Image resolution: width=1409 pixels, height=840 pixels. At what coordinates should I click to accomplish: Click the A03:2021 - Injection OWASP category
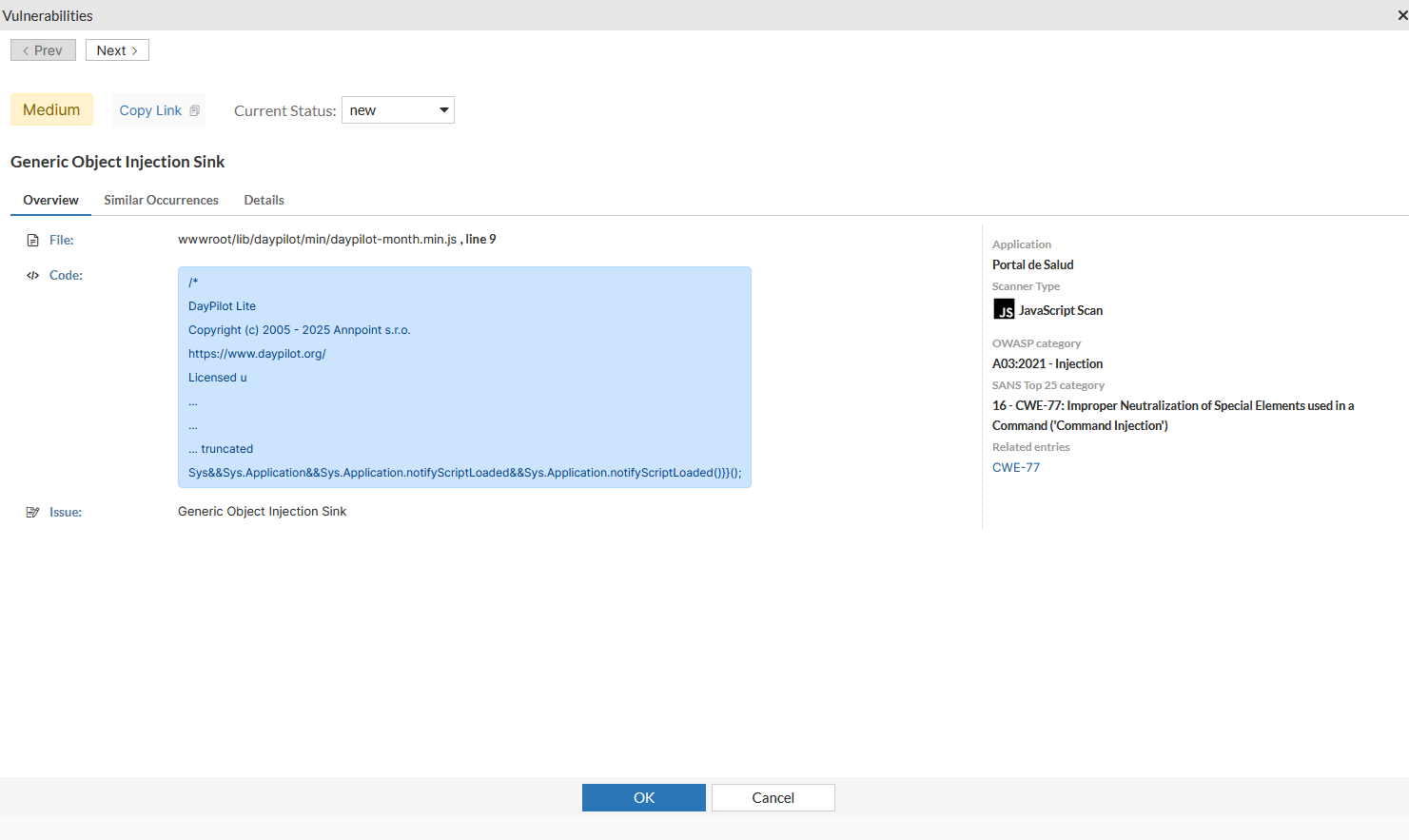coord(1047,364)
